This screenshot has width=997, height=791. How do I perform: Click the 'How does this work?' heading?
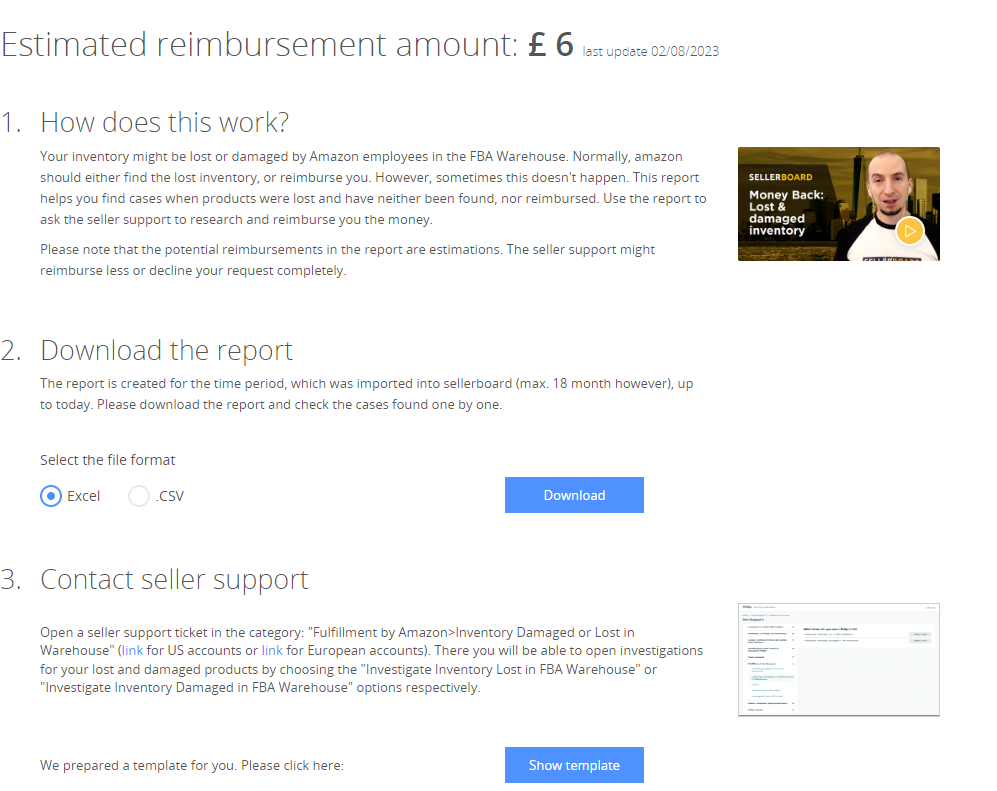(164, 123)
